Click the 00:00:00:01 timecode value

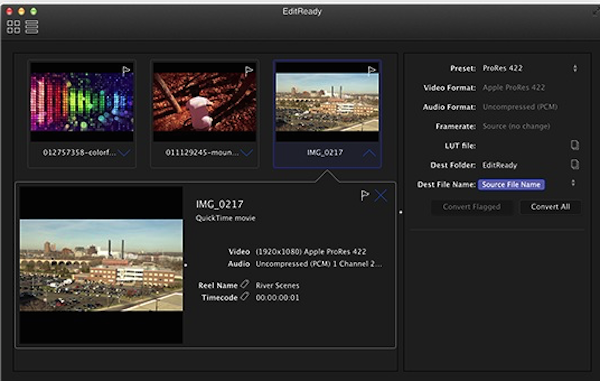click(277, 298)
